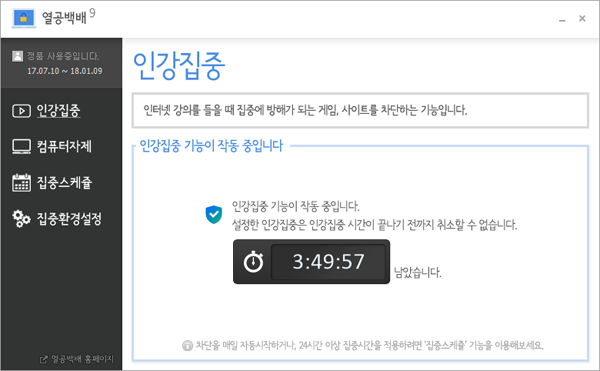Close the 열공백배 window
Viewport: 600px width, 371px height.
pyautogui.click(x=582, y=18)
